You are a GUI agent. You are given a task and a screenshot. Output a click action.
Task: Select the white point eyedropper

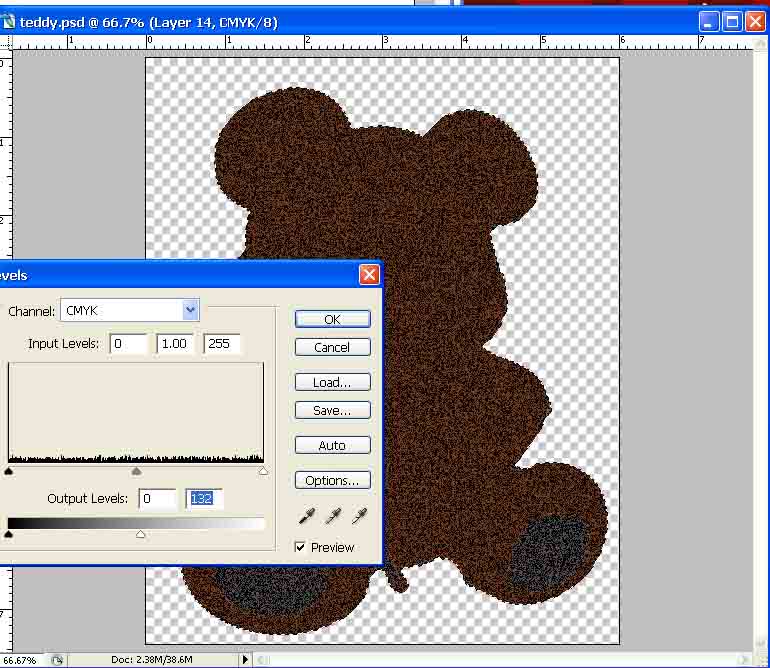coord(359,515)
